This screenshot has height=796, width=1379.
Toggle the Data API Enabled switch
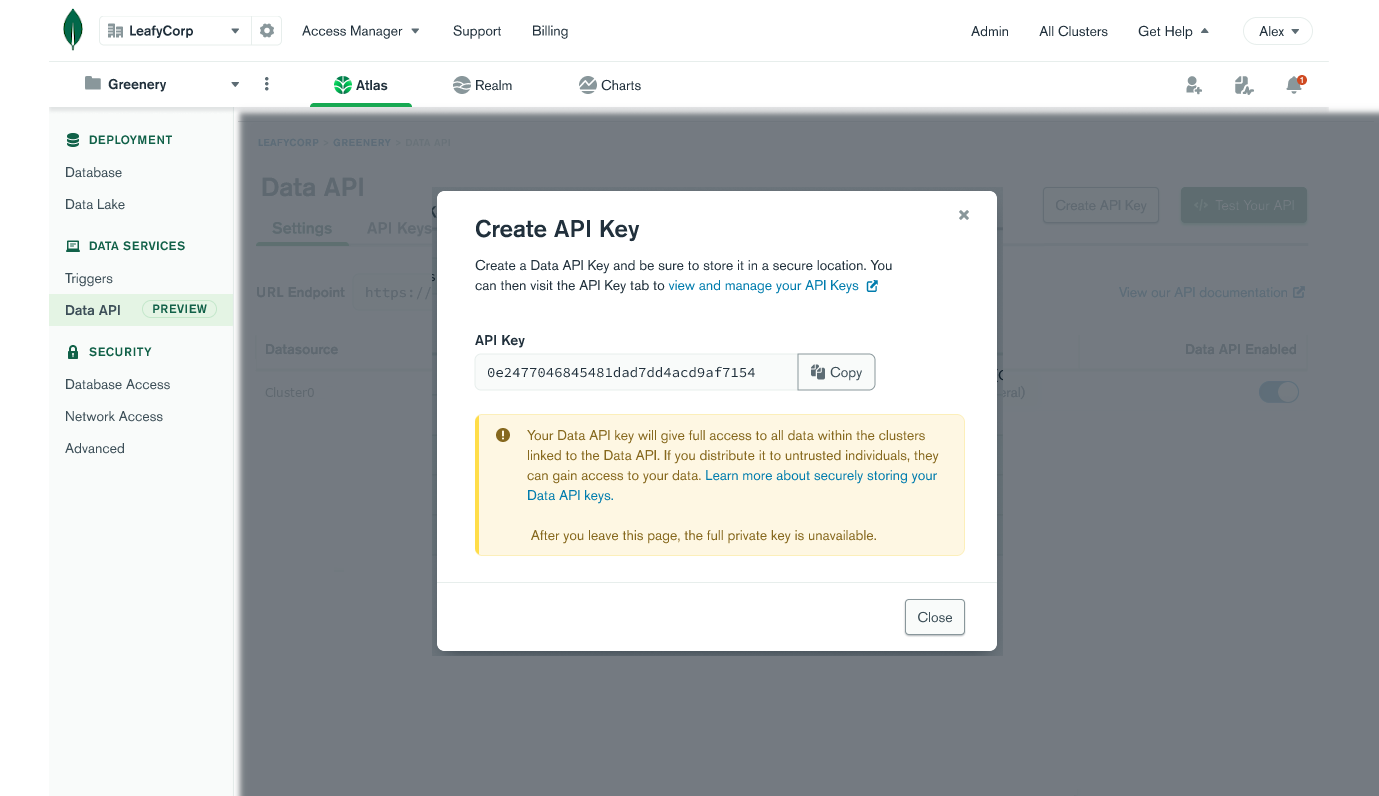click(1278, 392)
